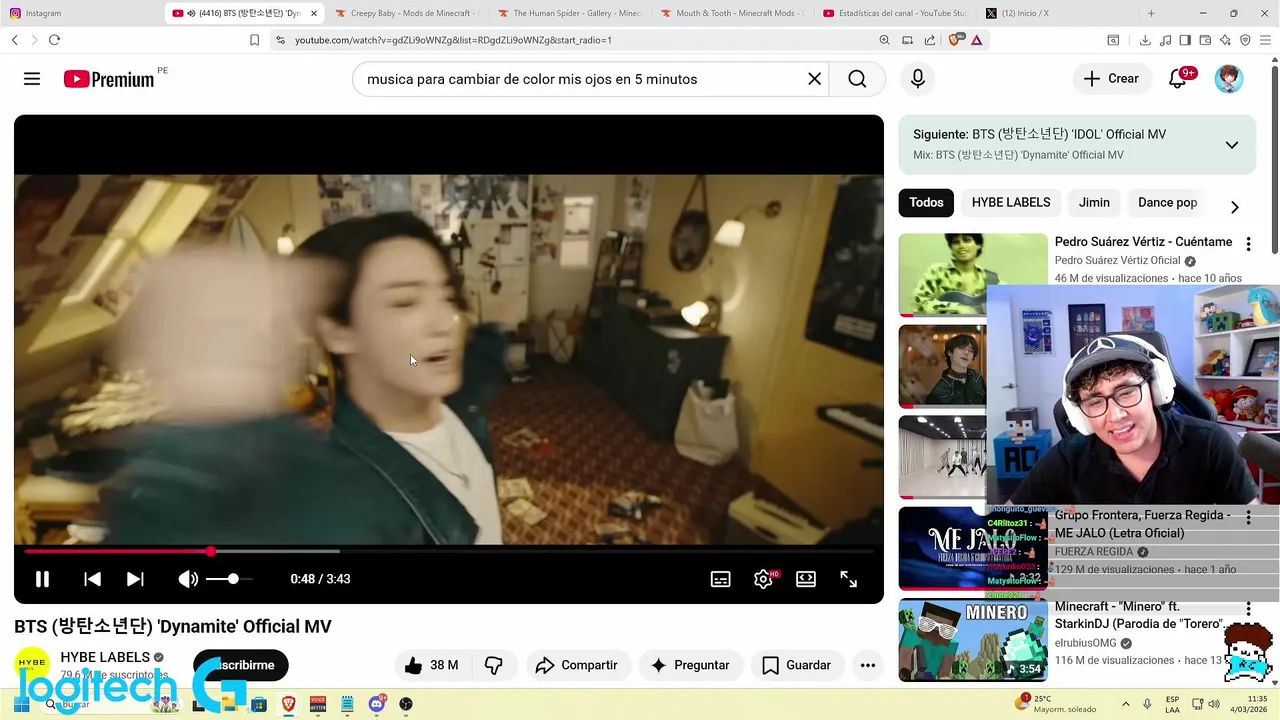The width and height of the screenshot is (1280, 720).
Task: Reload the current page
Action: [x=54, y=40]
